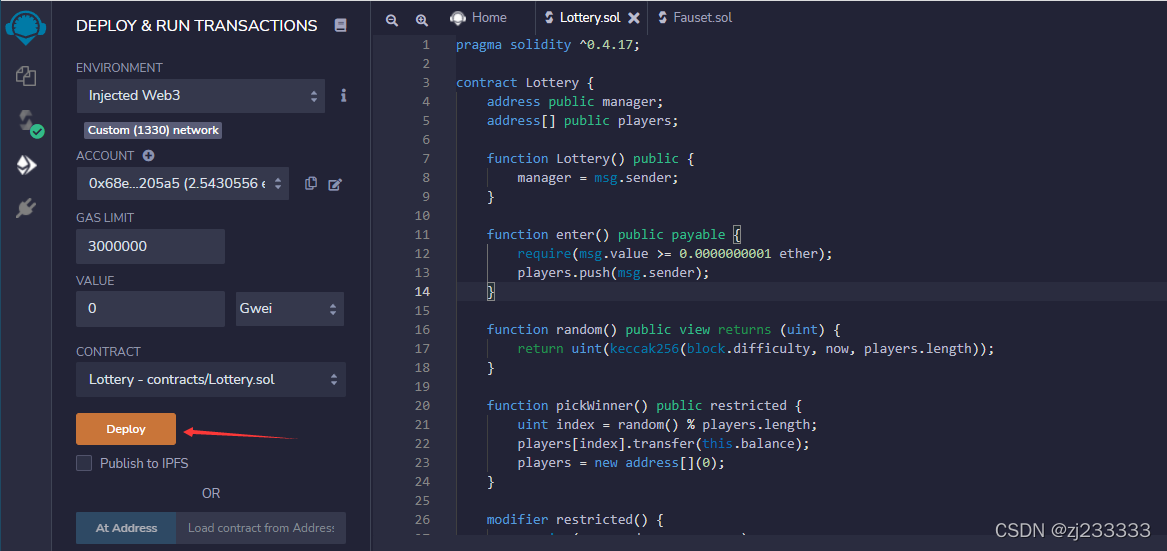The height and width of the screenshot is (551, 1167).
Task: Click the 'uint index = random()' line
Action: click(x=667, y=424)
